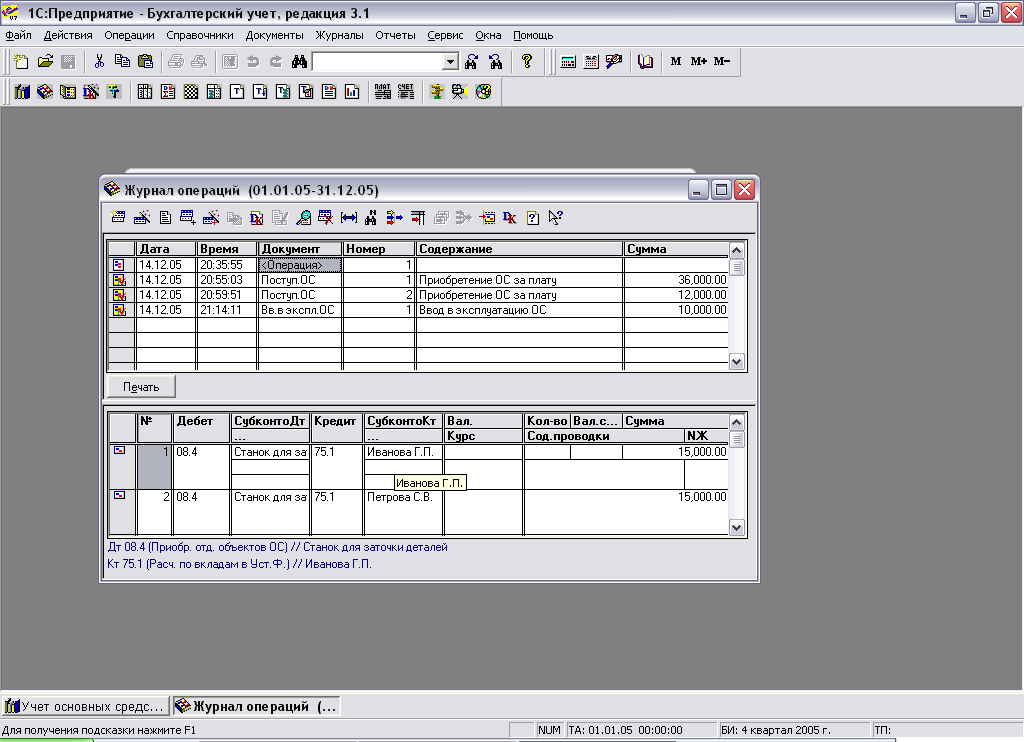Click the Время column header
1024x742 pixels.
point(227,249)
